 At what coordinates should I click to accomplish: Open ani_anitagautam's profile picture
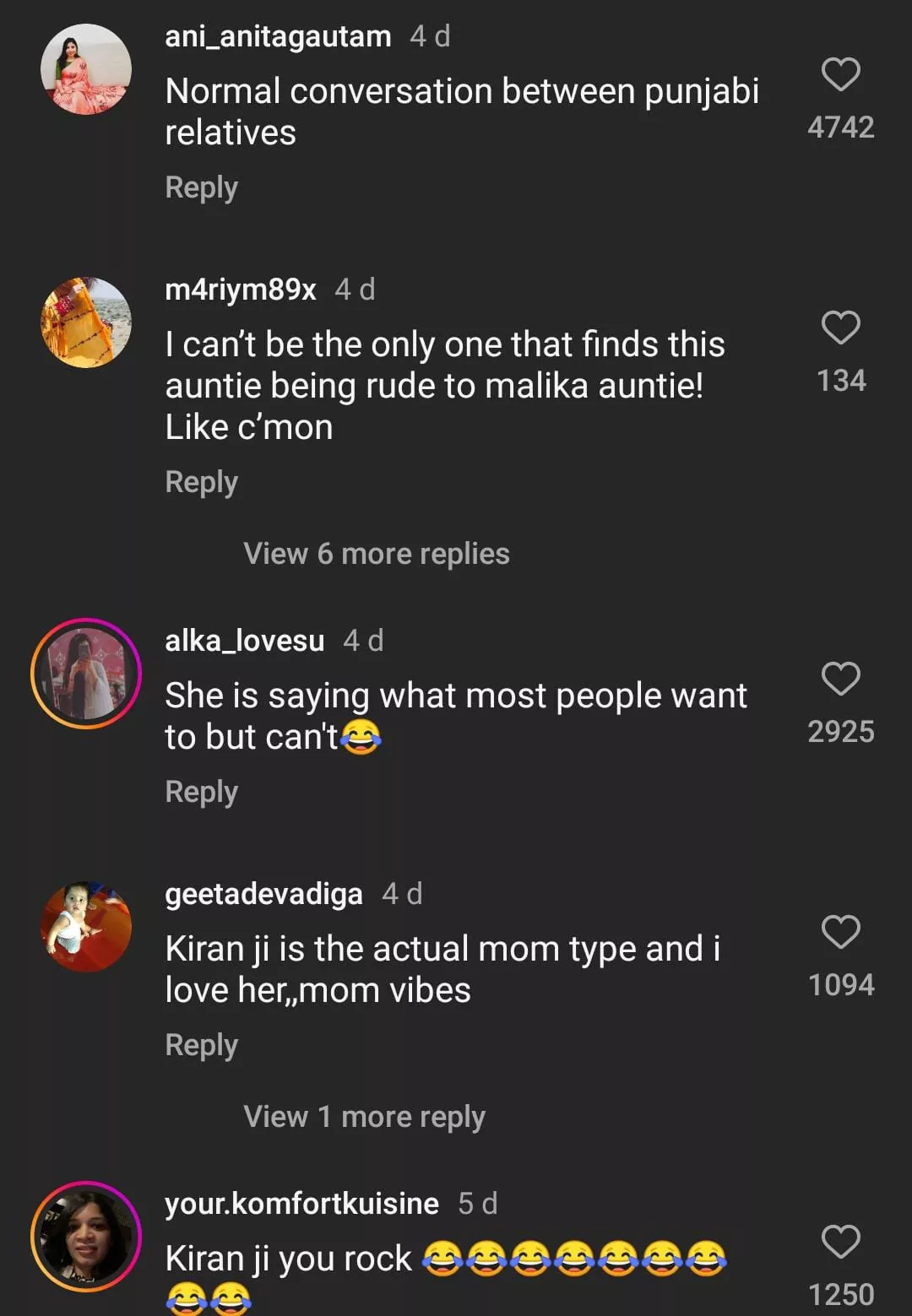click(86, 69)
